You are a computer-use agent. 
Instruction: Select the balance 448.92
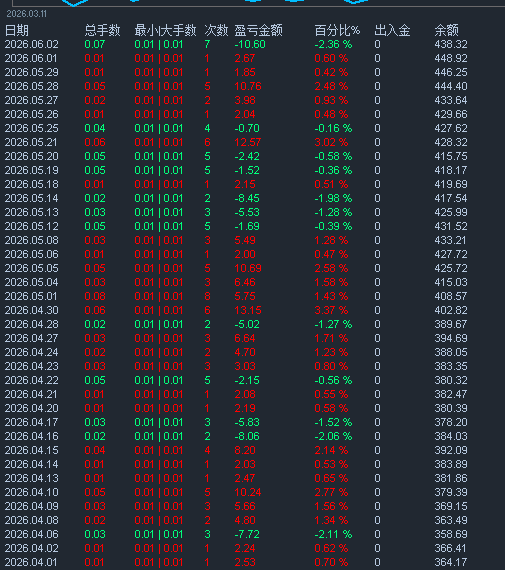[451, 58]
